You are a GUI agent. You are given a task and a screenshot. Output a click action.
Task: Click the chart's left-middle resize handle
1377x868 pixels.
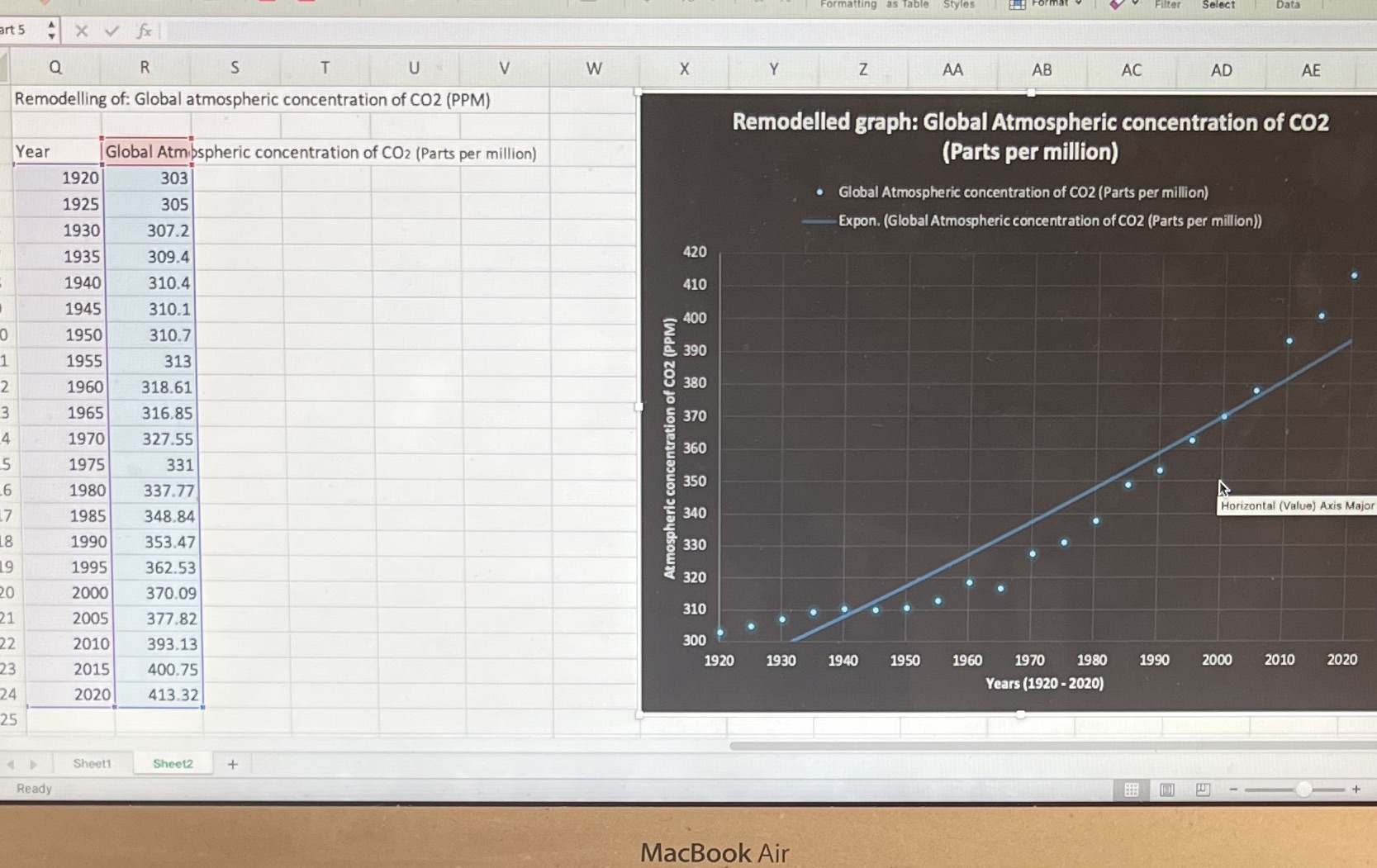639,406
